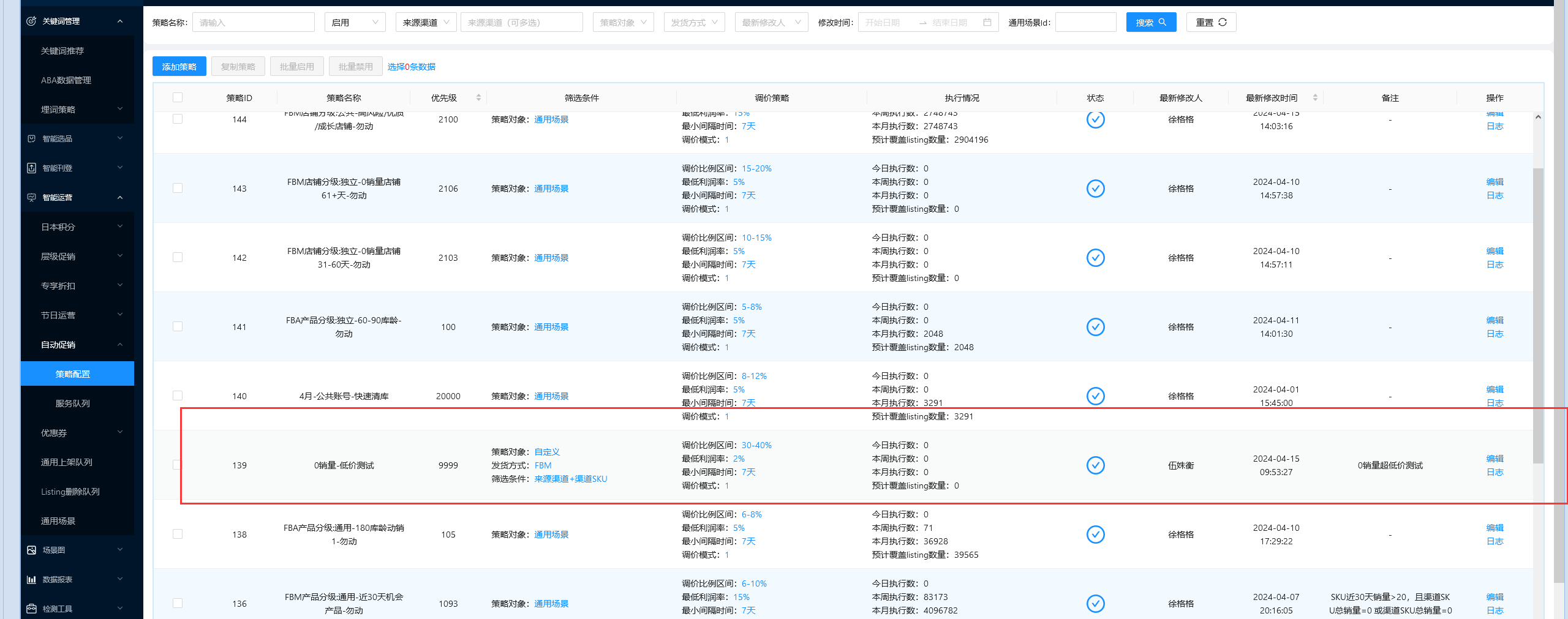
Task: Click status check icon for strategy 141
Action: point(1095,327)
